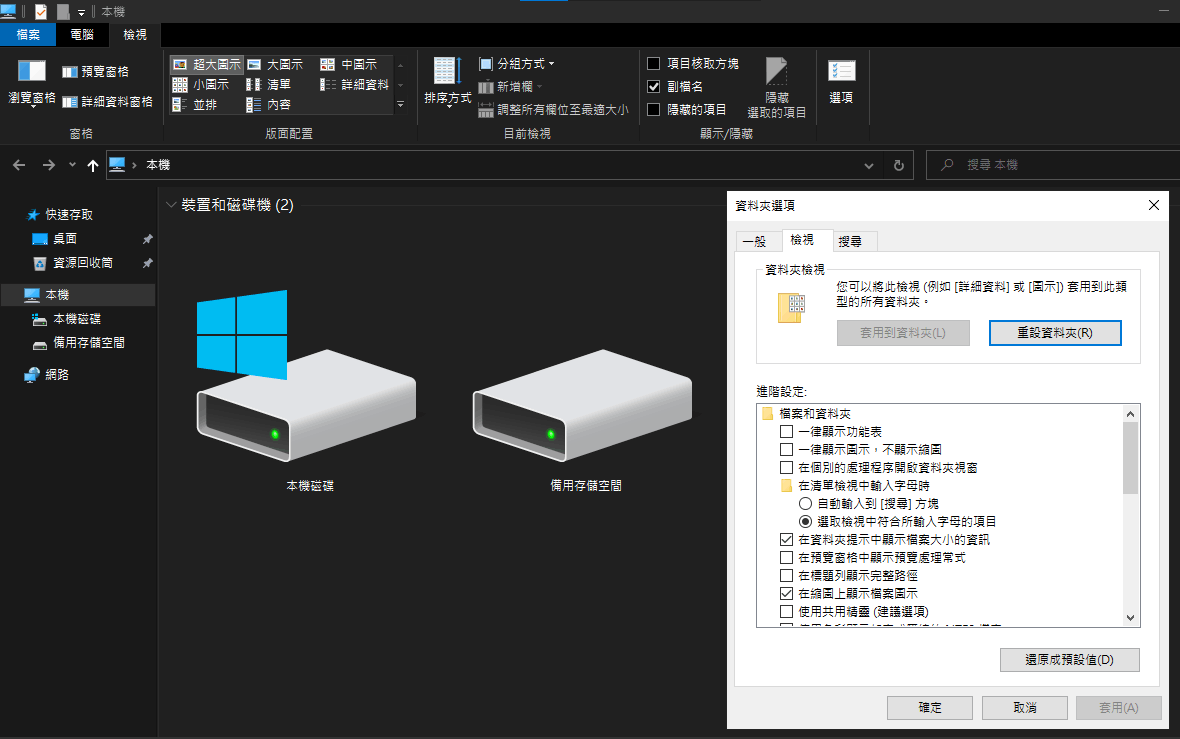The width and height of the screenshot is (1180, 739).
Task: Toggle the 預覽窗格 preview pane
Action: [95, 71]
